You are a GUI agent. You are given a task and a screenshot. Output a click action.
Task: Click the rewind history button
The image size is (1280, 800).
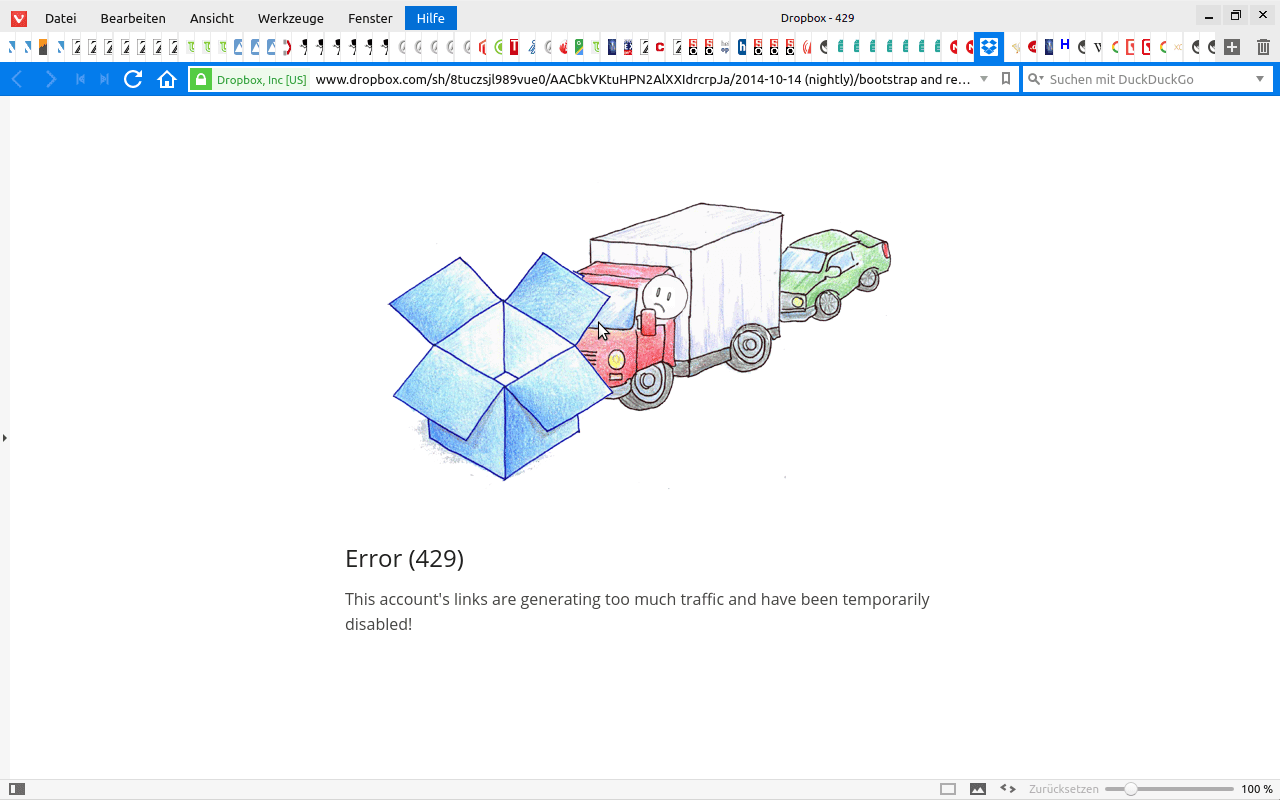[80, 79]
